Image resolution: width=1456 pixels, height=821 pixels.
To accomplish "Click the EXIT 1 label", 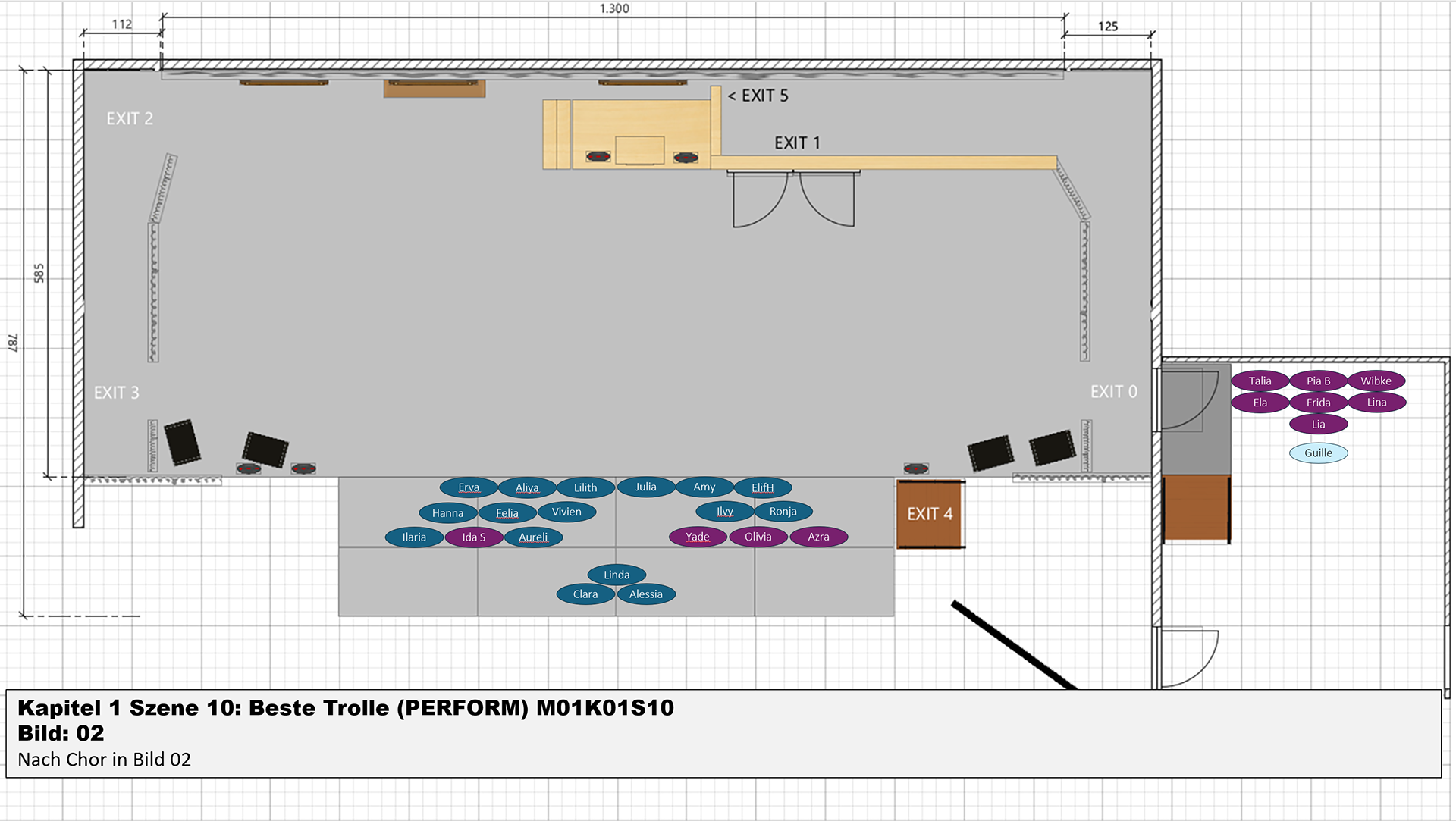I will (797, 143).
